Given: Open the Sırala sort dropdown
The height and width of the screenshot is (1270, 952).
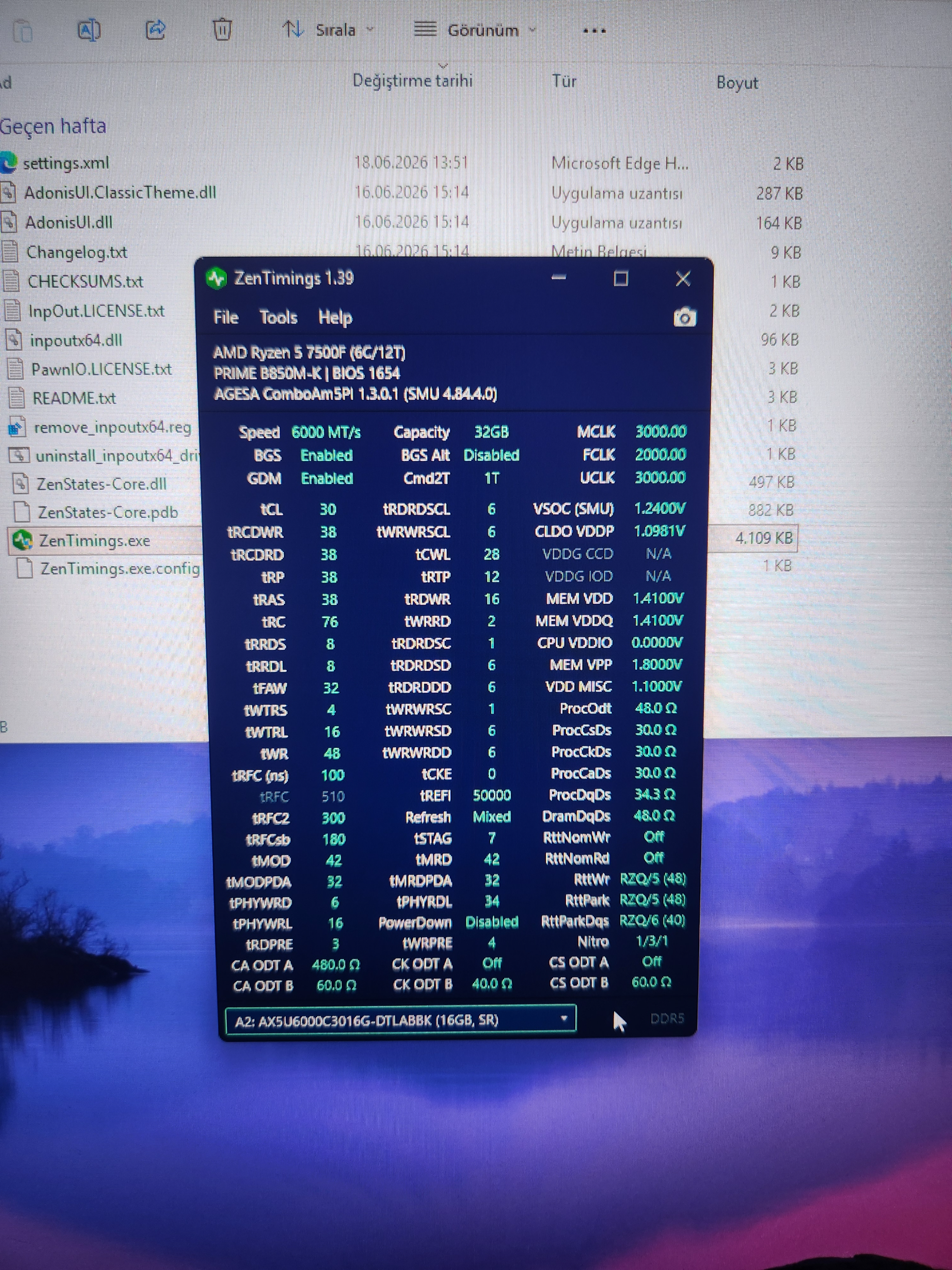Looking at the screenshot, I should pos(329,29).
